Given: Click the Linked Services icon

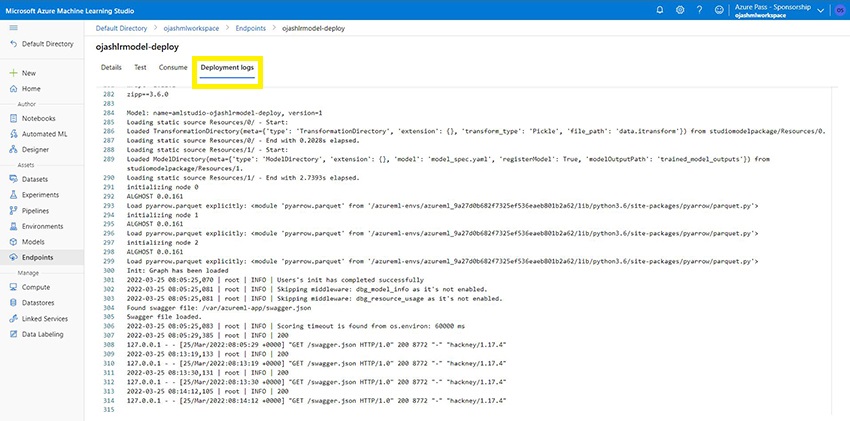Looking at the screenshot, I should tap(14, 319).
